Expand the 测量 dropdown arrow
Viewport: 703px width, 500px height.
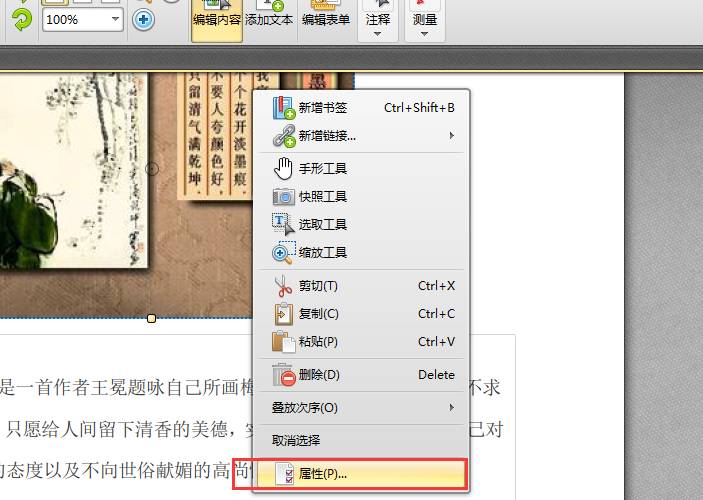tap(425, 34)
